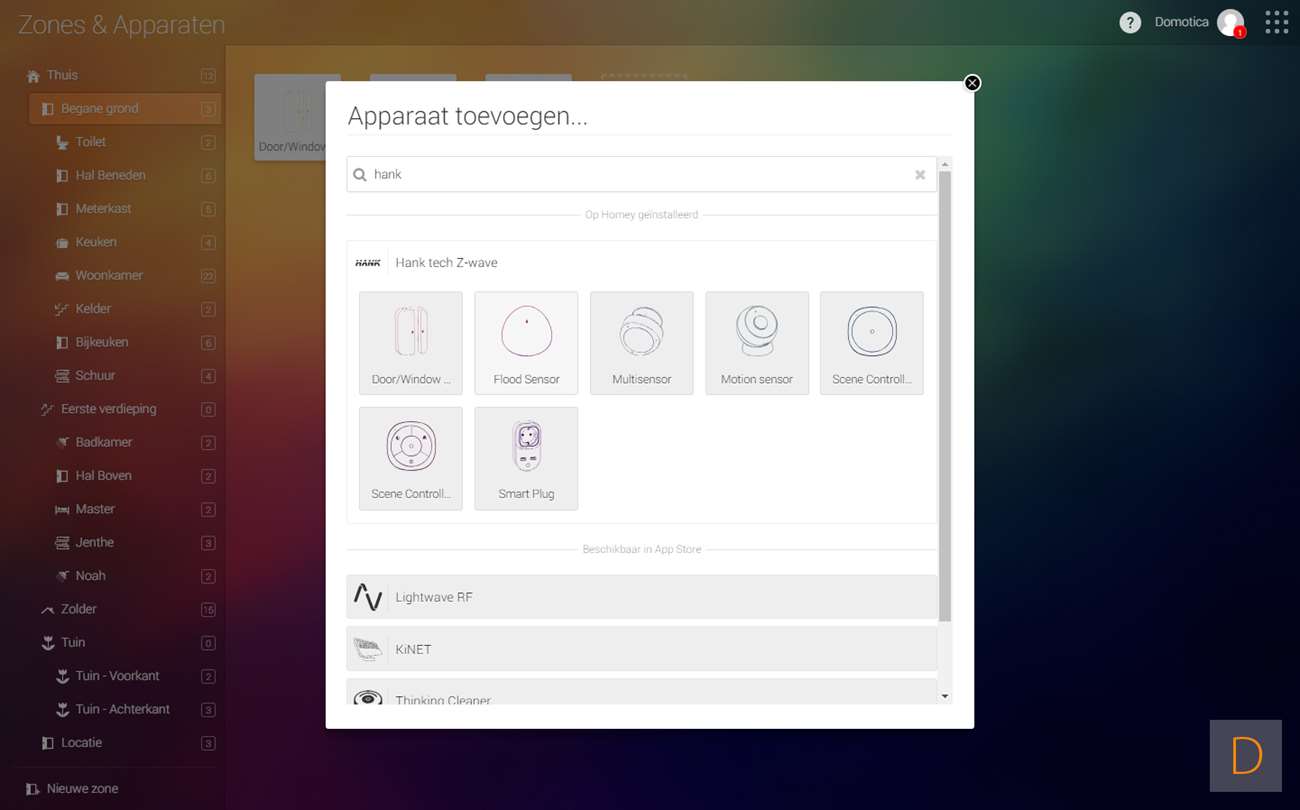Open the help question mark icon
Viewport: 1300px width, 810px height.
1130,23
